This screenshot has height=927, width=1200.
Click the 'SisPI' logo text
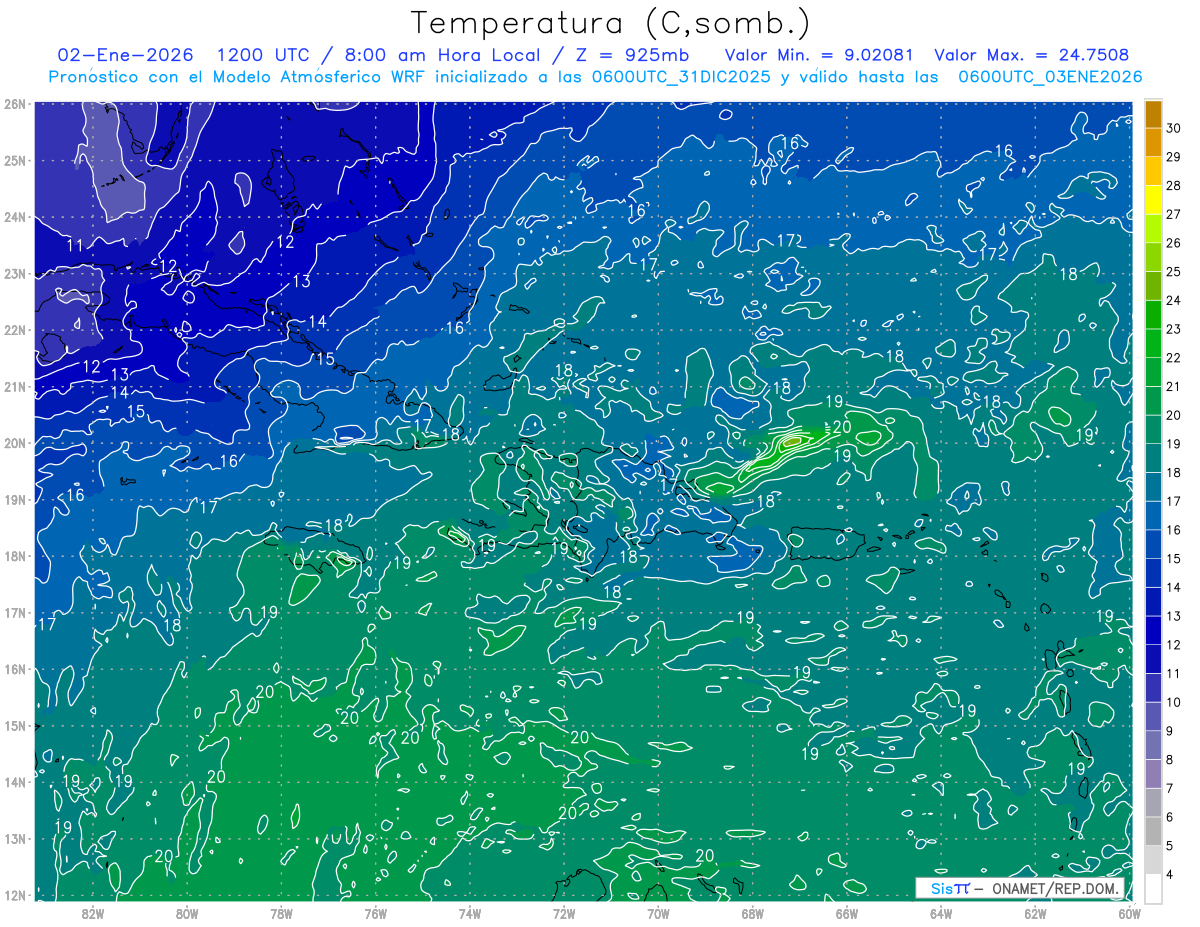point(950,888)
